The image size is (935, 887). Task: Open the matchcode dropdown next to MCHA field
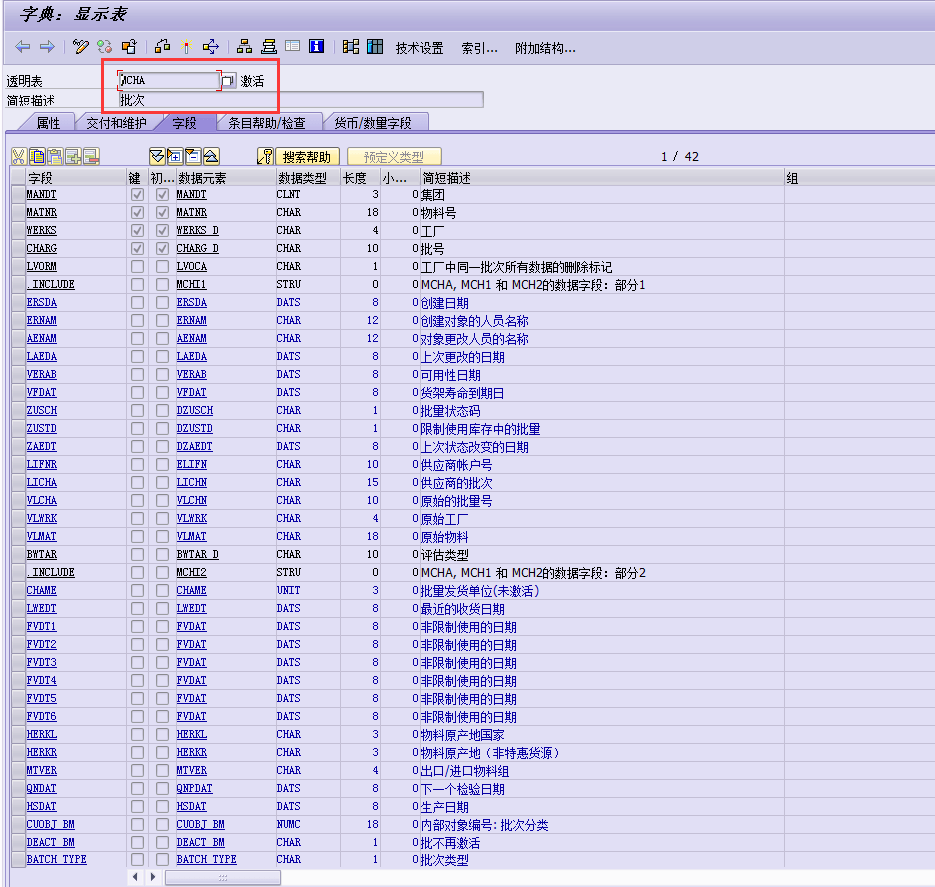tap(228, 79)
